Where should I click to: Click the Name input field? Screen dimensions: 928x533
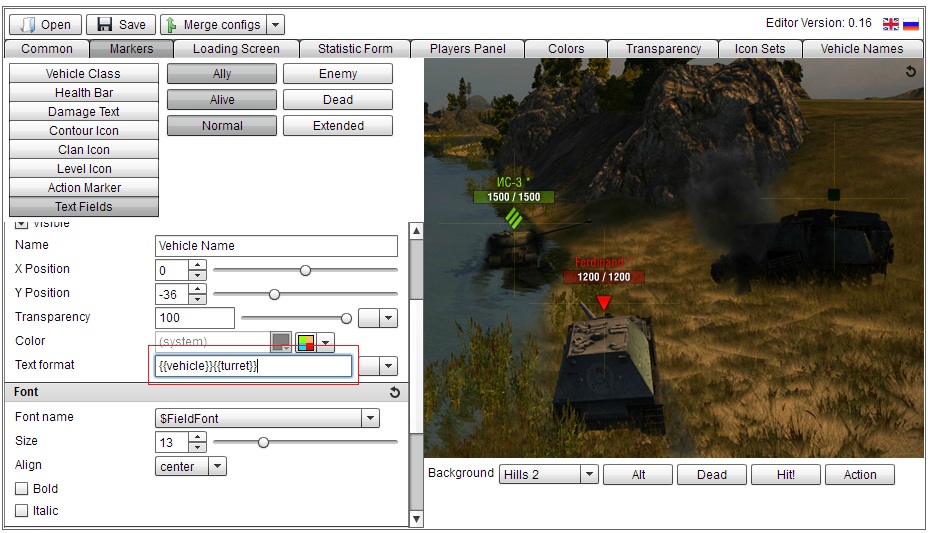point(276,245)
